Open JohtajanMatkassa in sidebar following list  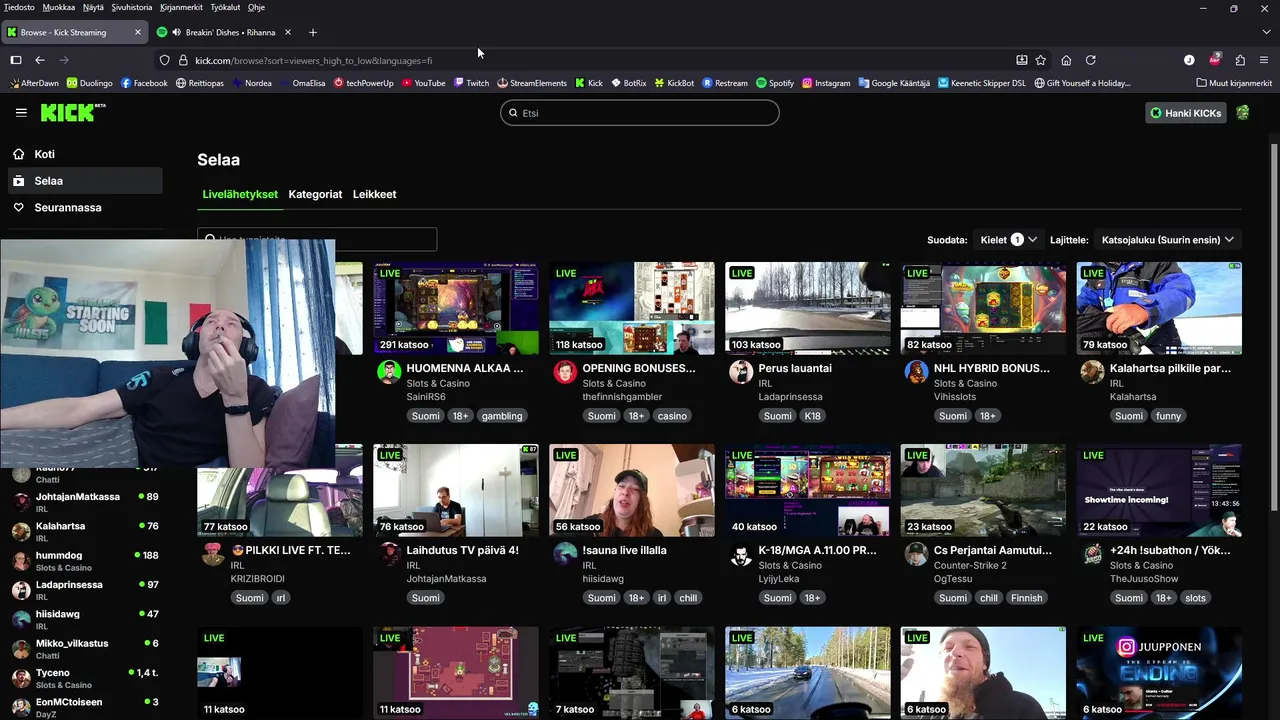point(84,502)
